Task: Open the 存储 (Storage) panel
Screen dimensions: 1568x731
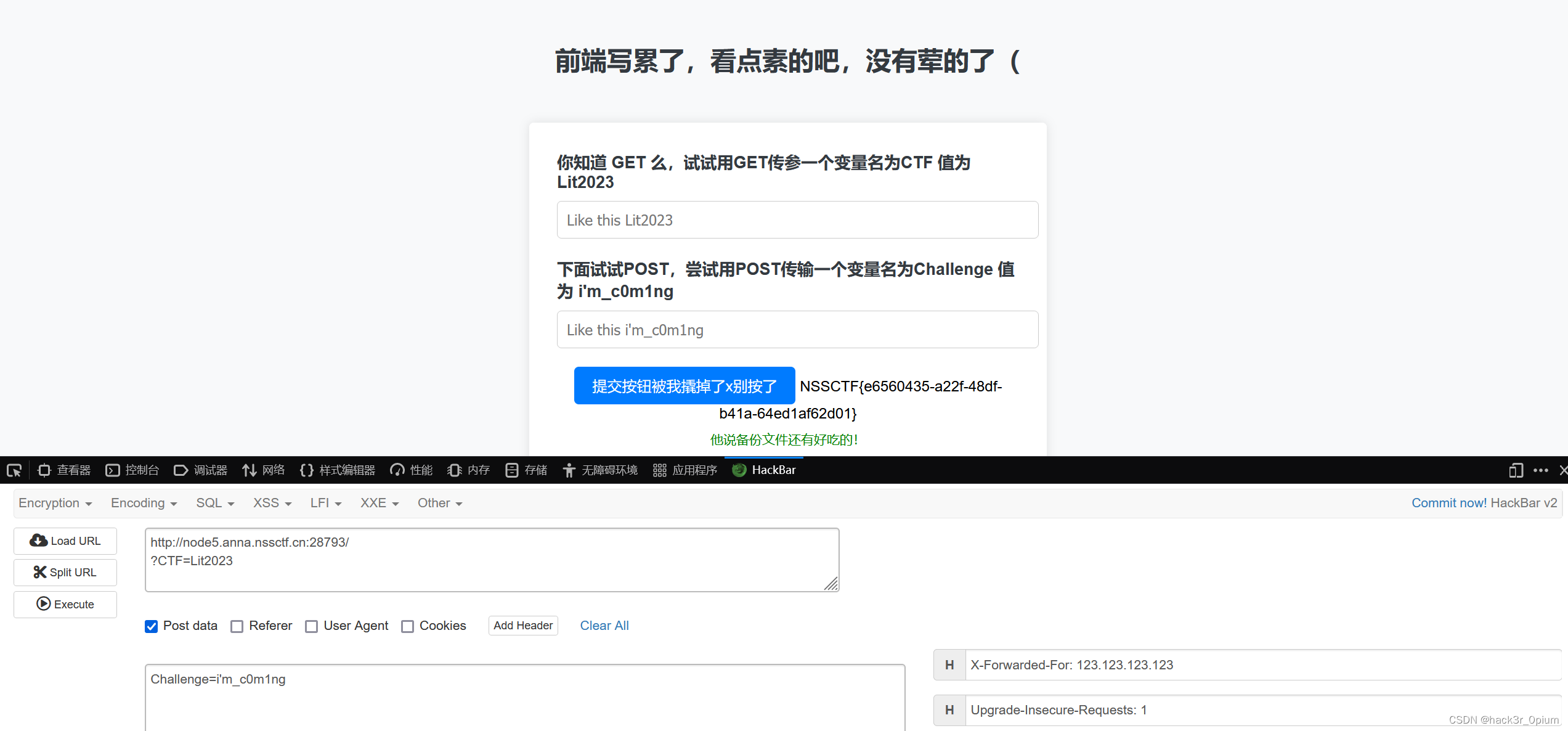Action: [526, 470]
